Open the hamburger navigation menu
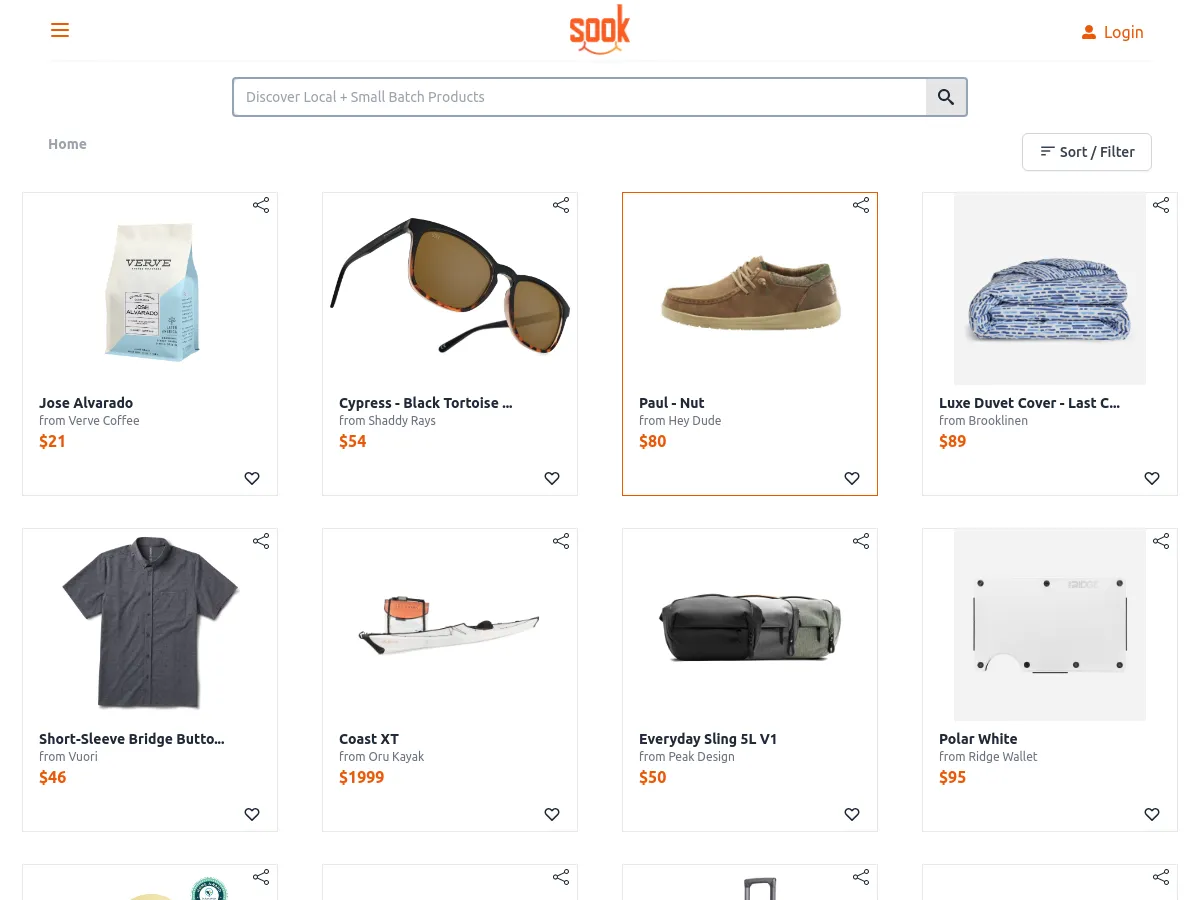This screenshot has width=1200, height=900. pyautogui.click(x=60, y=30)
